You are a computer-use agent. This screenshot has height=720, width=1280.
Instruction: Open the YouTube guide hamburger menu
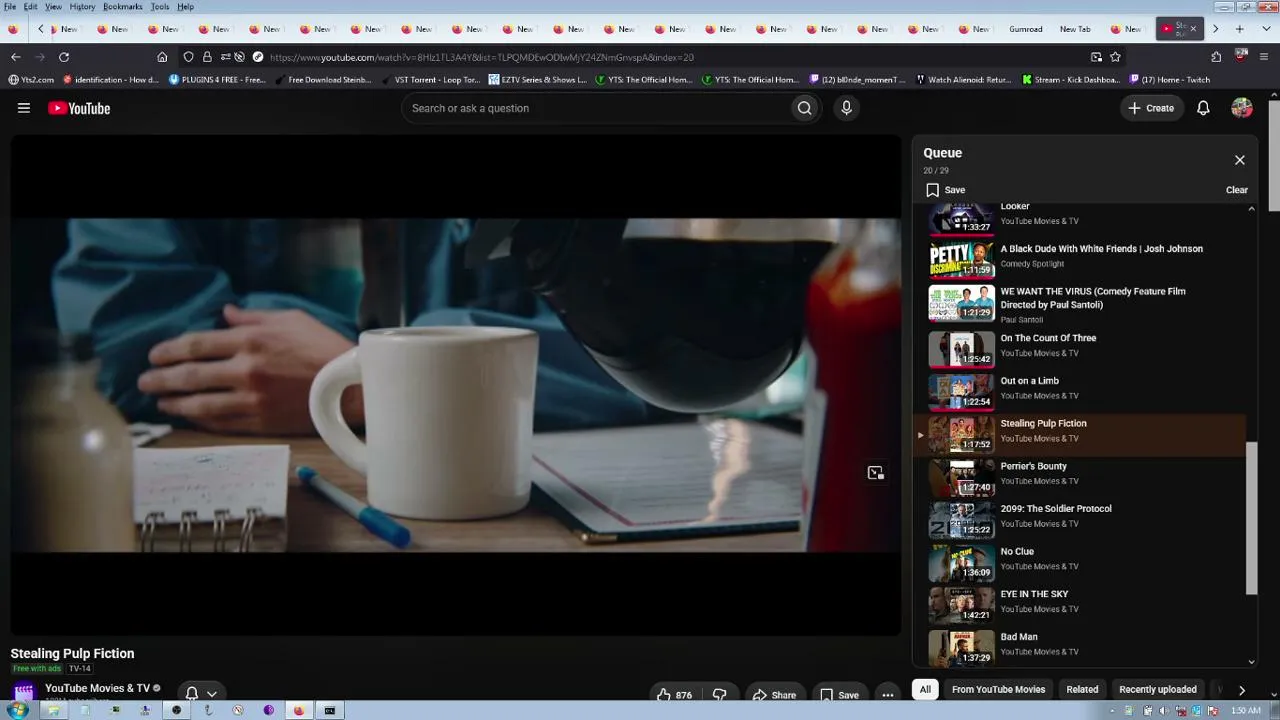24,108
